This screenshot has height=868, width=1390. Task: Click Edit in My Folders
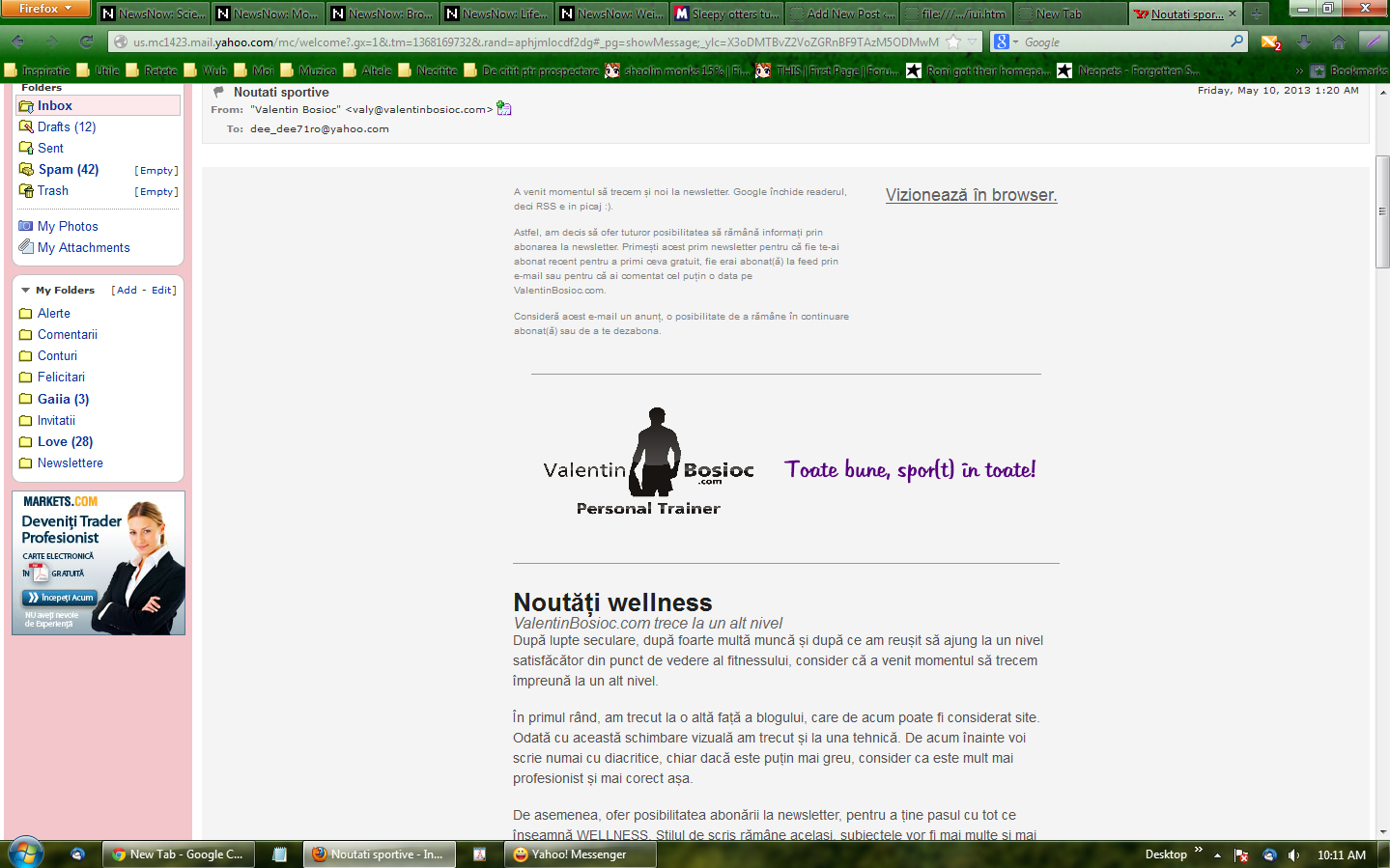coord(161,290)
